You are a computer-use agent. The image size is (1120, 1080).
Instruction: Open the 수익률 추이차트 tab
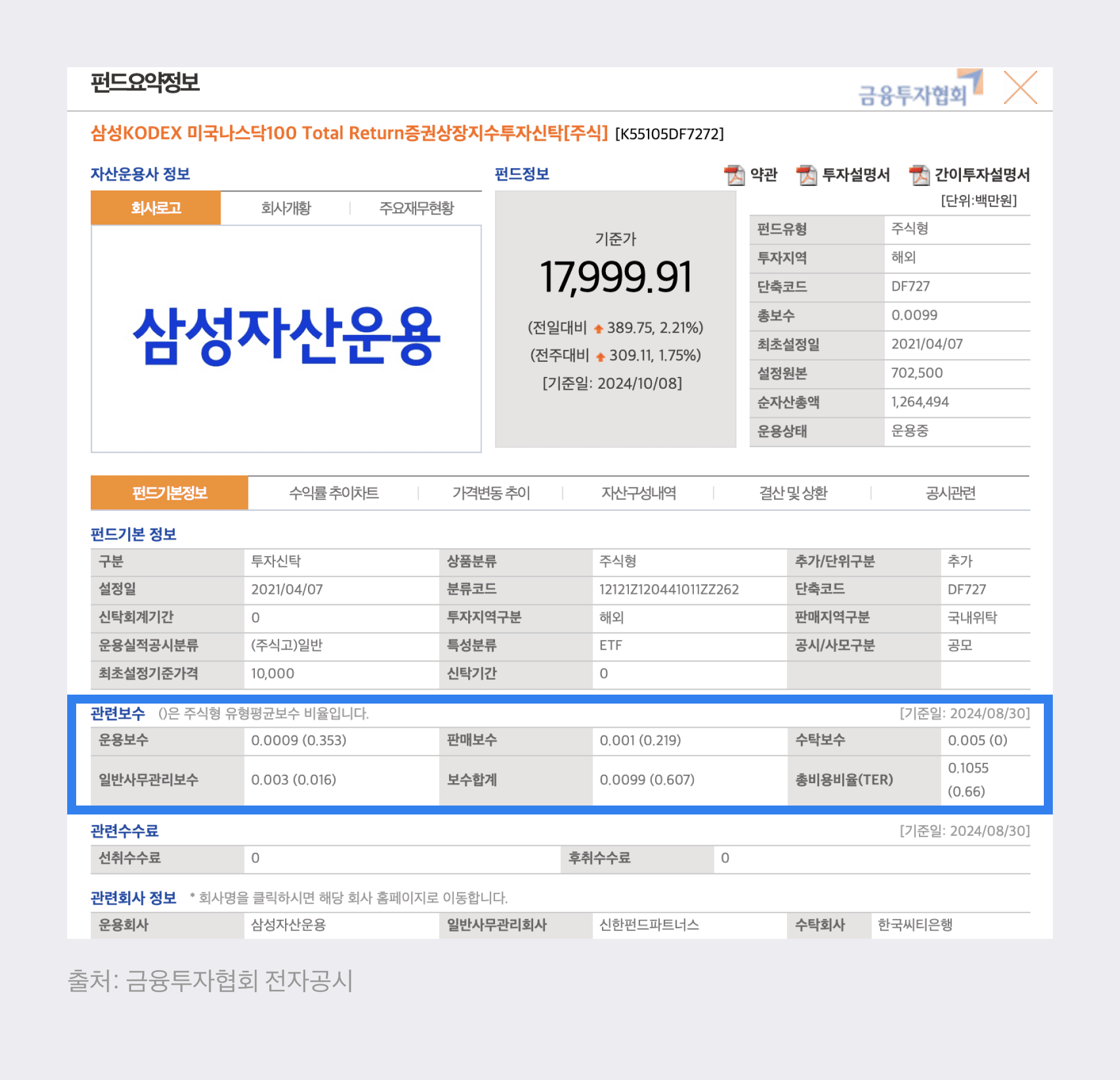click(x=334, y=493)
